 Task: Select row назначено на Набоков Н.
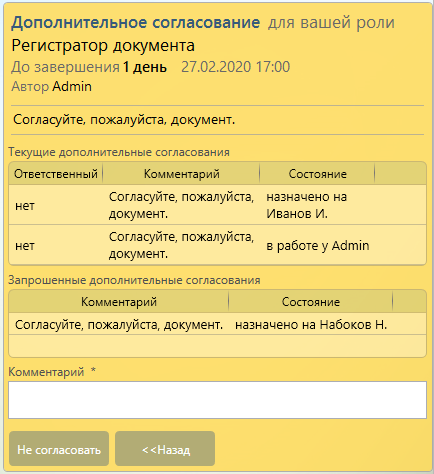(x=217, y=324)
